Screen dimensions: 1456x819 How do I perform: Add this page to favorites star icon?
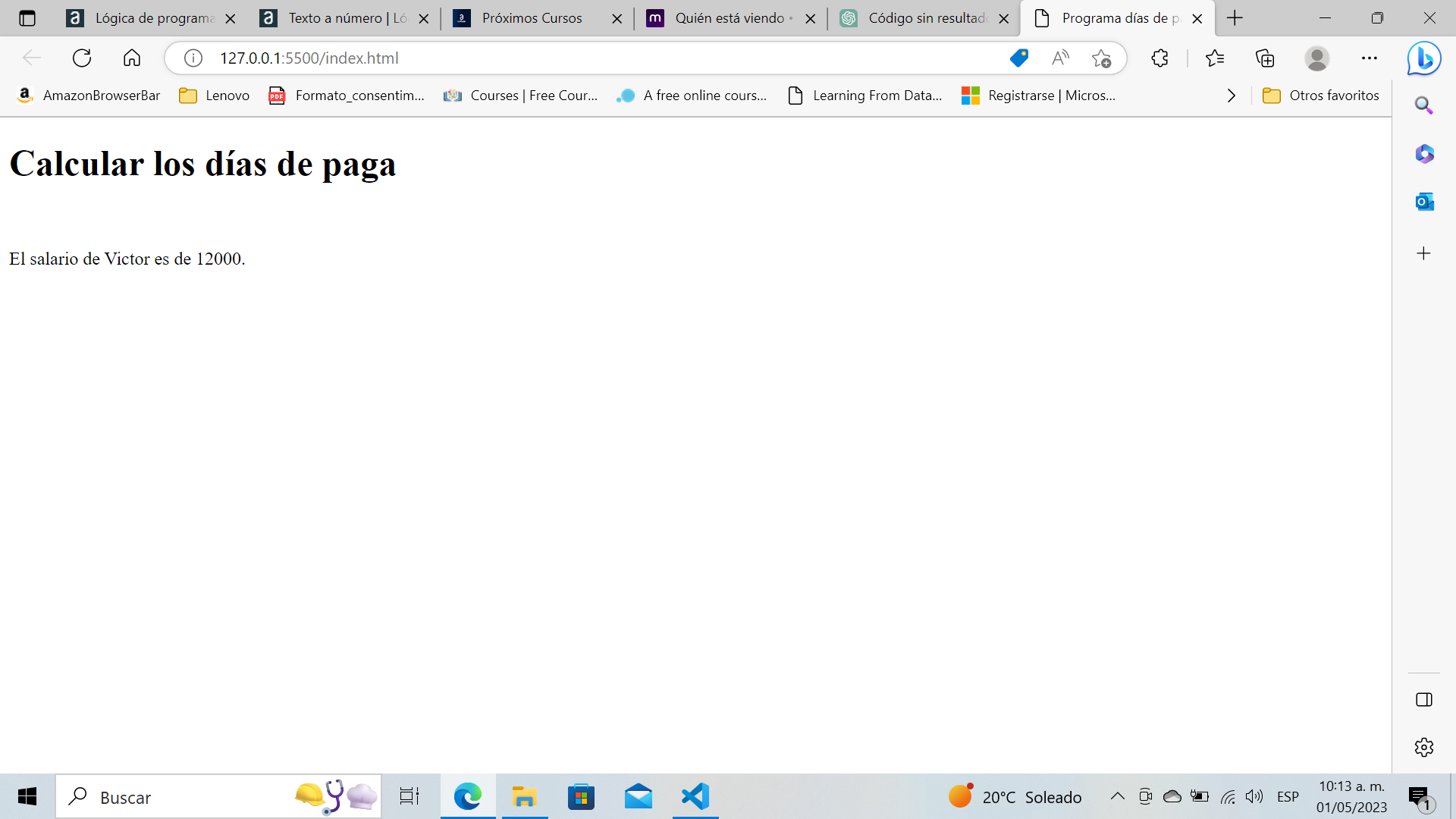pyautogui.click(x=1101, y=58)
